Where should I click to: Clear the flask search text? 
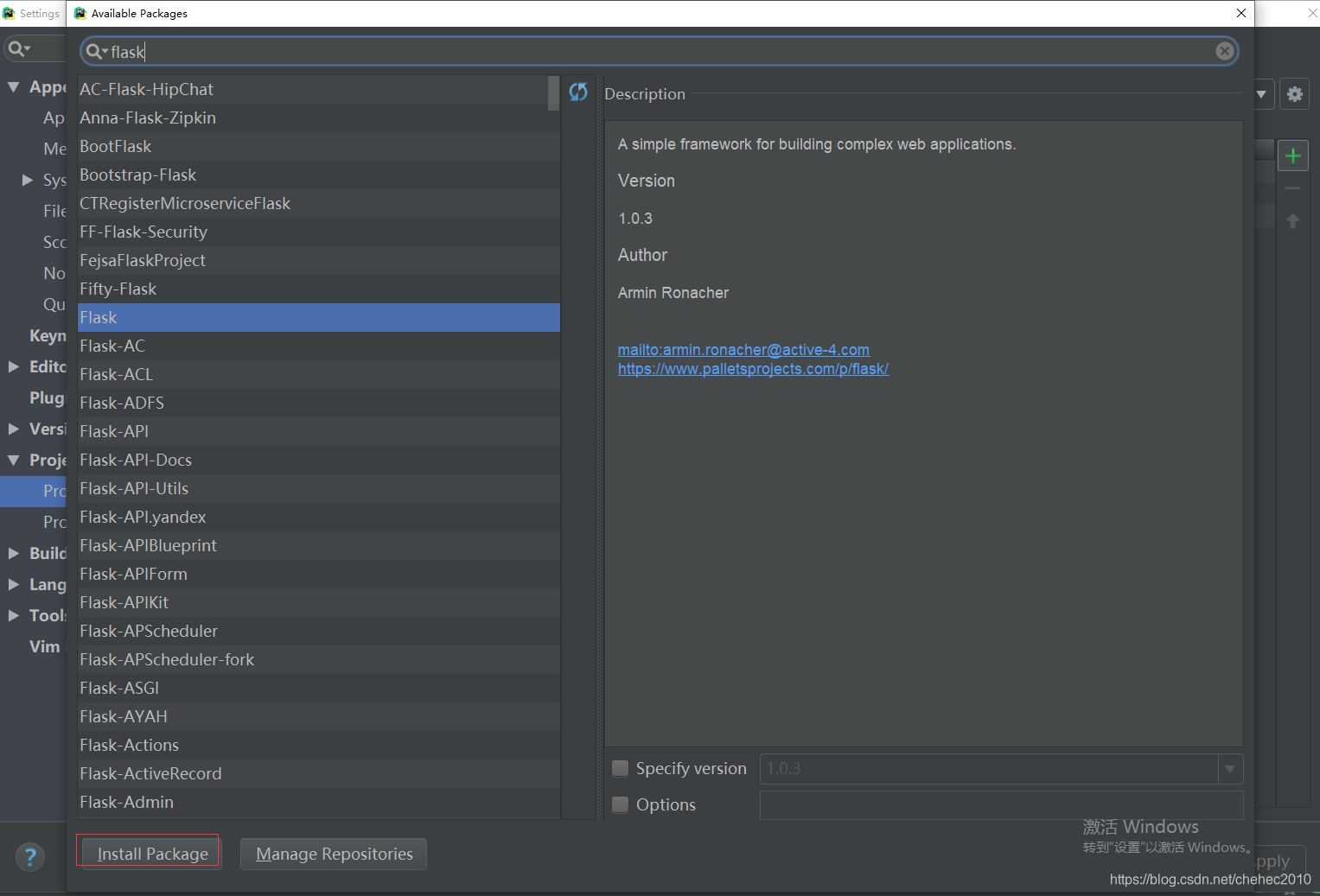[1224, 51]
